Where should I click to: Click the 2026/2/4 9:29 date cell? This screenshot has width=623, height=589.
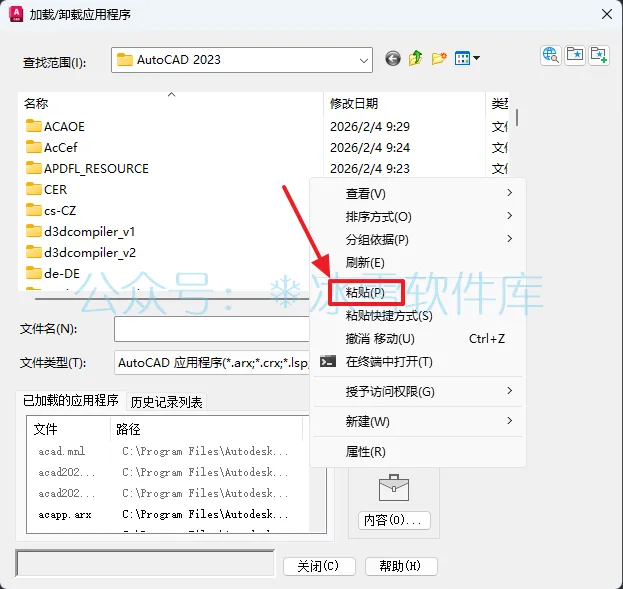pyautogui.click(x=370, y=126)
